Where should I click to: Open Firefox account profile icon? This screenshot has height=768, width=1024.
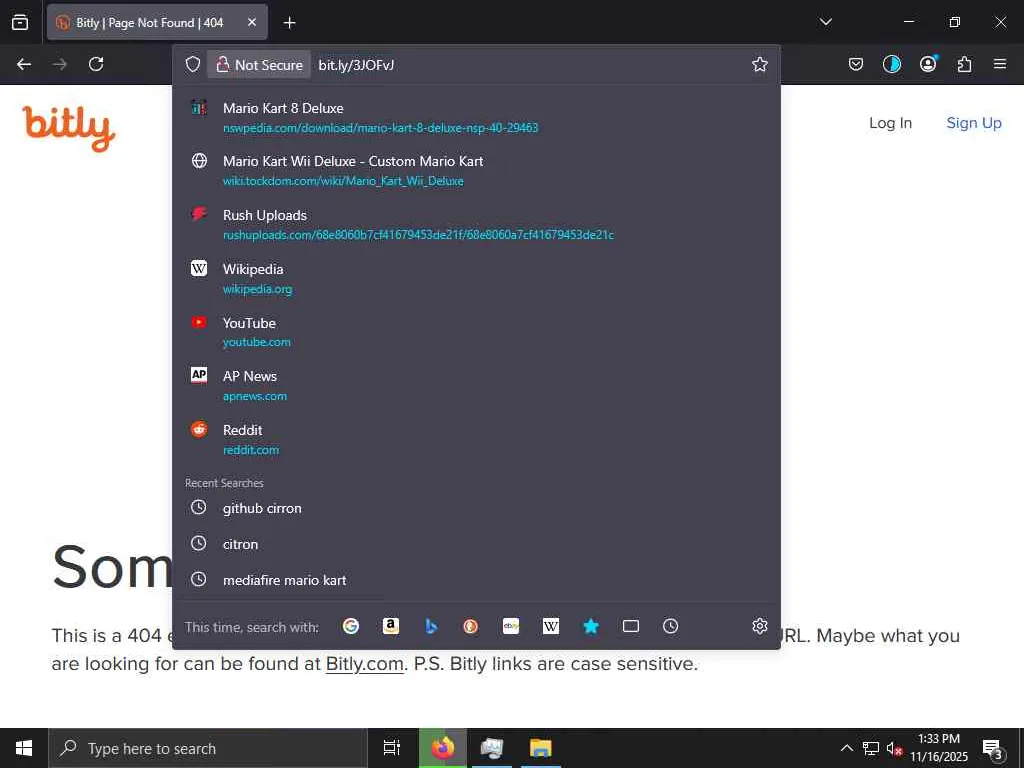(x=928, y=64)
